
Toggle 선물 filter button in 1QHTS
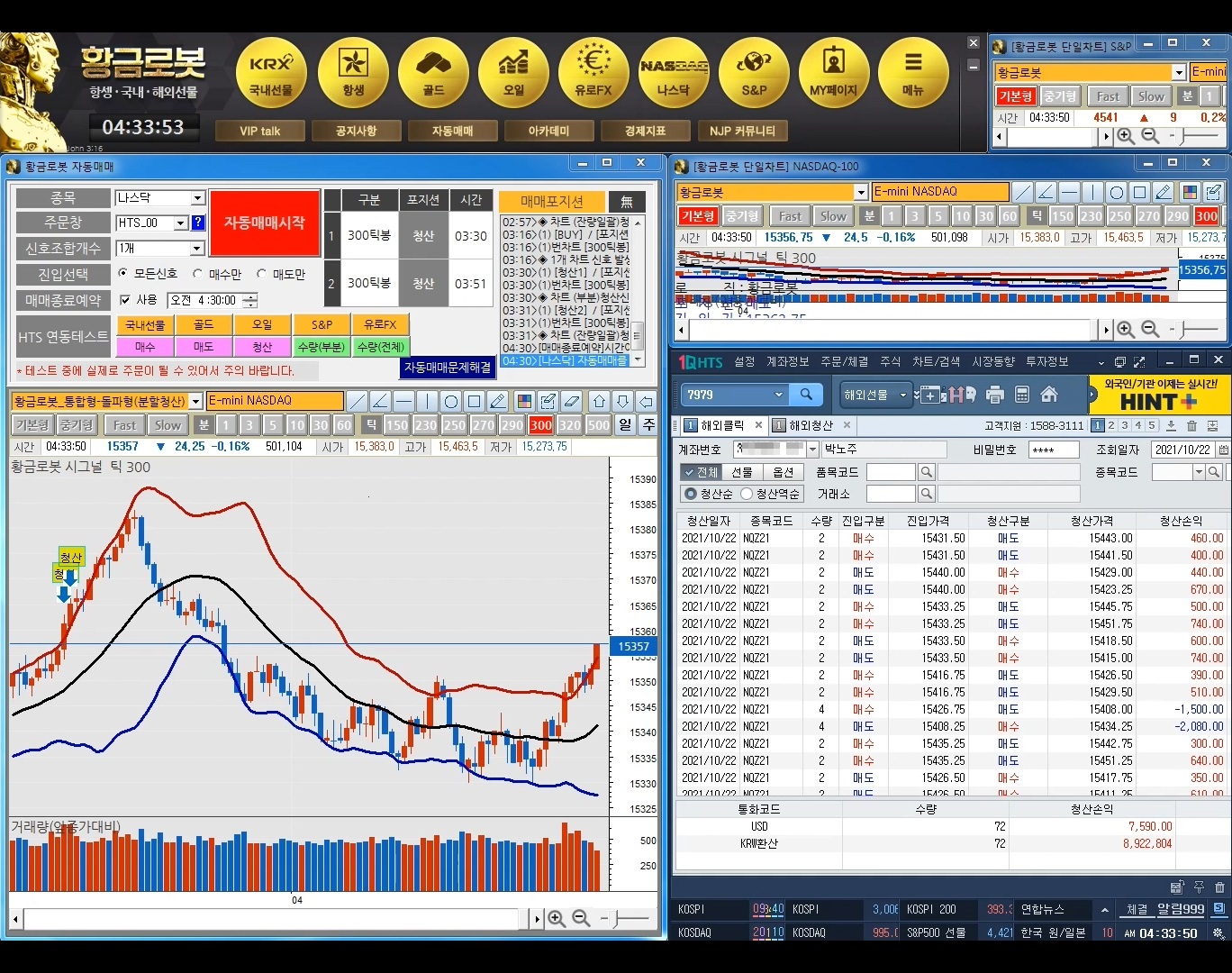click(742, 472)
